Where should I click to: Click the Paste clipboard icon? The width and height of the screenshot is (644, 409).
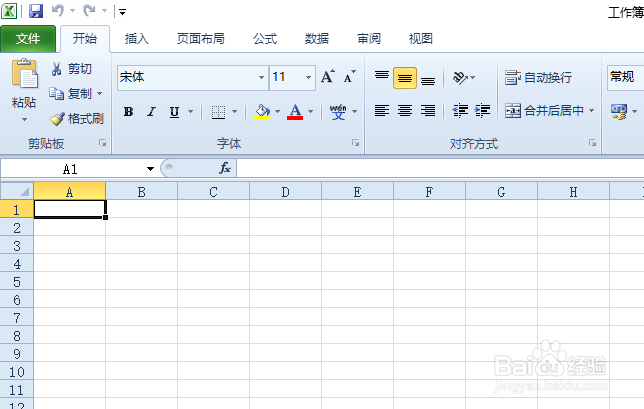tap(24, 73)
